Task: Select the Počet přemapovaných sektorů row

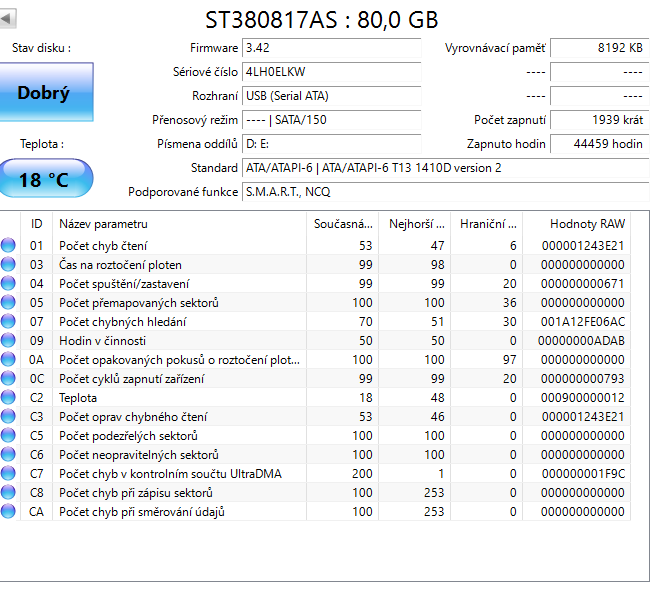Action: pos(315,302)
